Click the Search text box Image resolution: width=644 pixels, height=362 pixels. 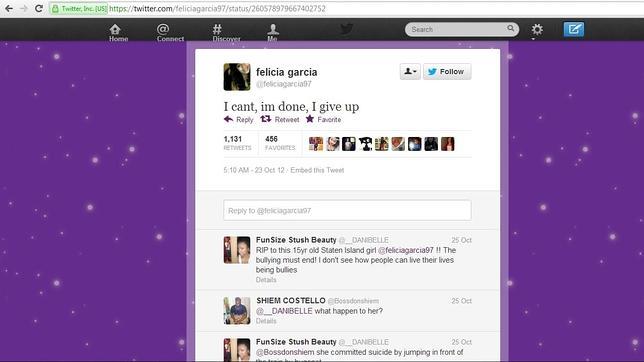click(457, 29)
